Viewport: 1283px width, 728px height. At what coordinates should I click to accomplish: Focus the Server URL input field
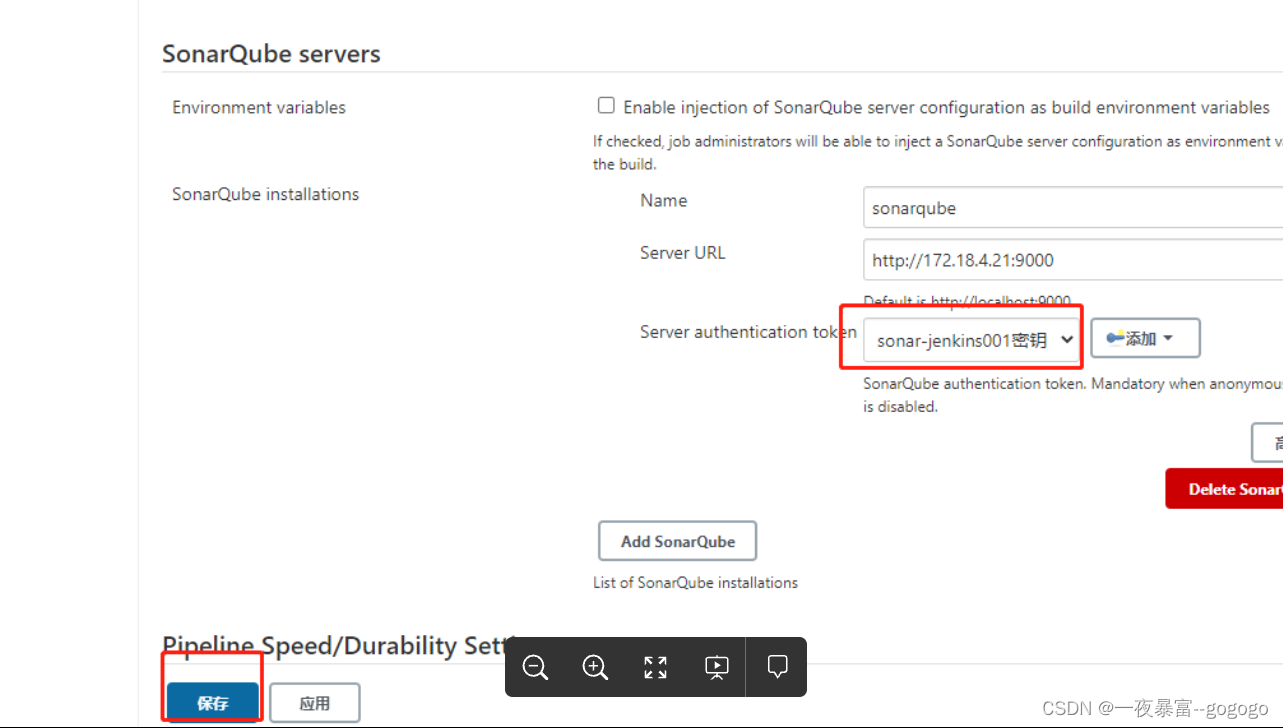pos(1073,260)
